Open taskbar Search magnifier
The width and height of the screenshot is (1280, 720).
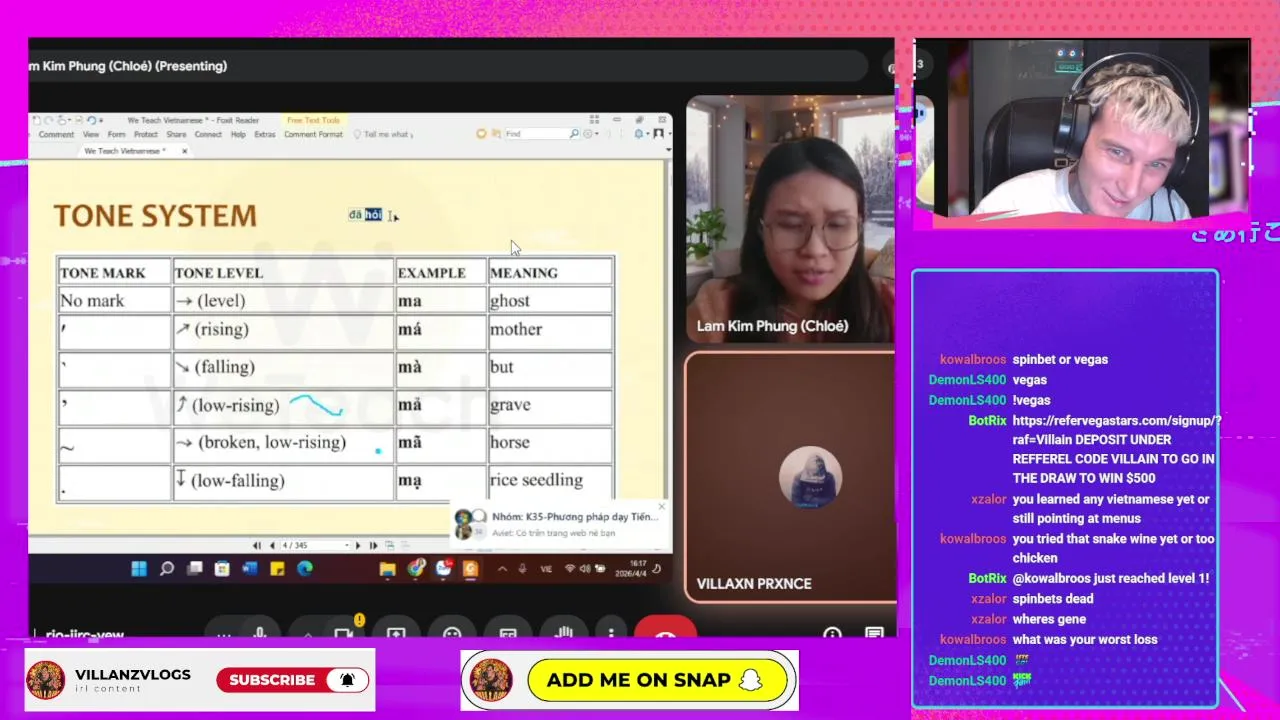(167, 569)
